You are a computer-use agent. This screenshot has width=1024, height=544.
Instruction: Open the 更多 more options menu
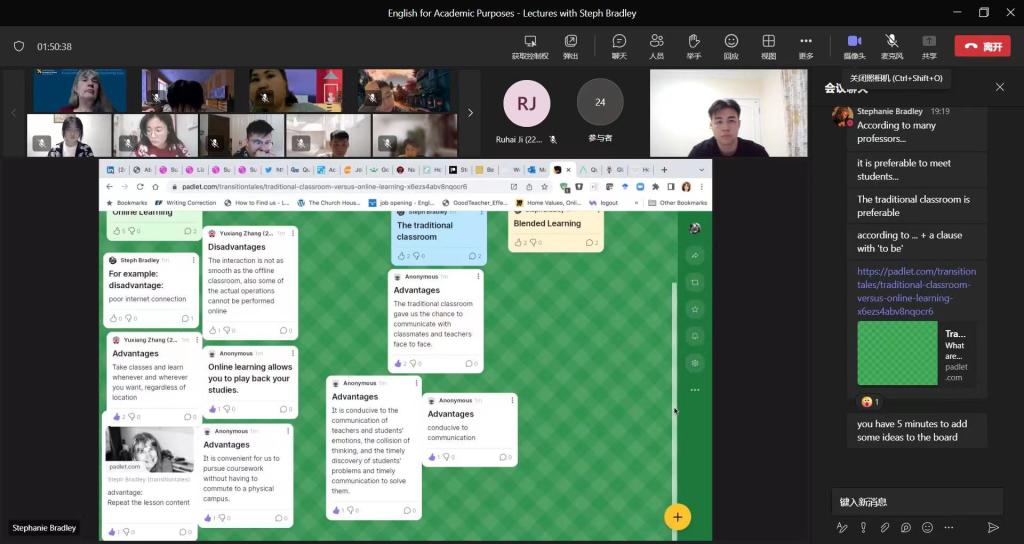806,45
